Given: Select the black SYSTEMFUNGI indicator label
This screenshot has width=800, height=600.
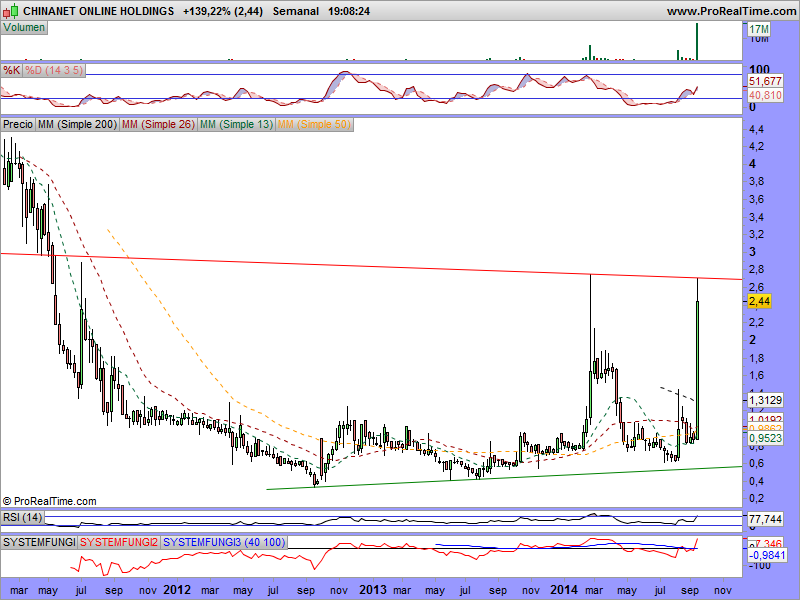Looking at the screenshot, I should click(x=39, y=542).
